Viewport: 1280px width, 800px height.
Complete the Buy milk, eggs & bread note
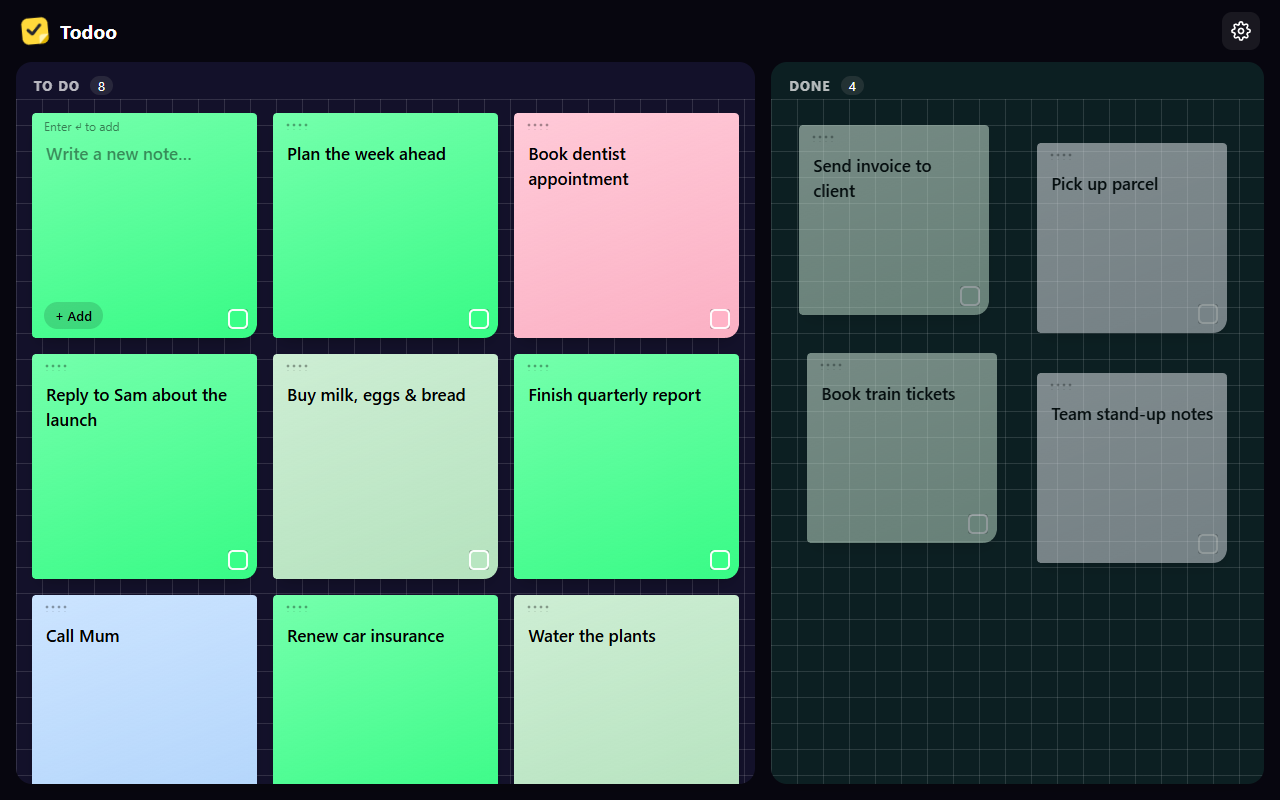pyautogui.click(x=479, y=560)
